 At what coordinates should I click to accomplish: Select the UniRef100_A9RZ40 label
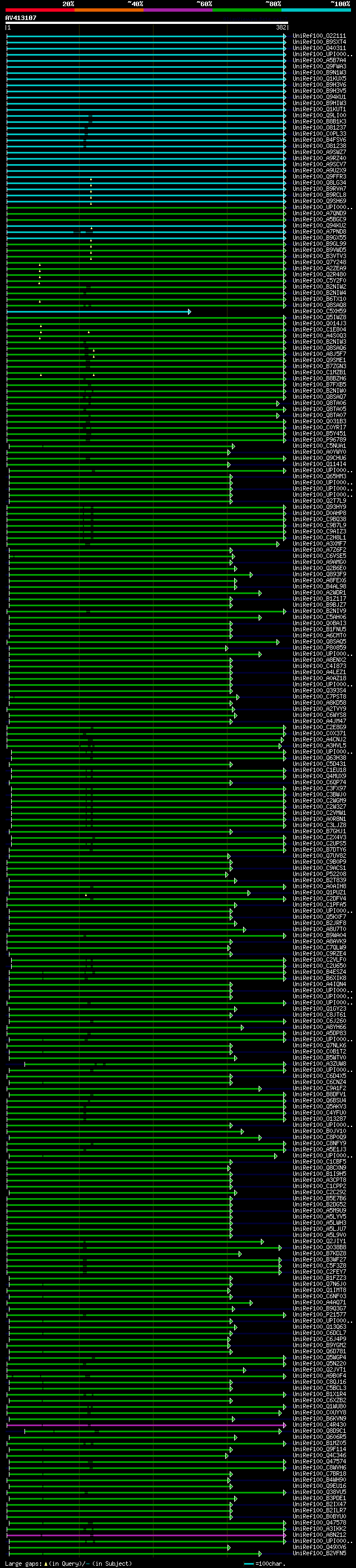[319, 159]
